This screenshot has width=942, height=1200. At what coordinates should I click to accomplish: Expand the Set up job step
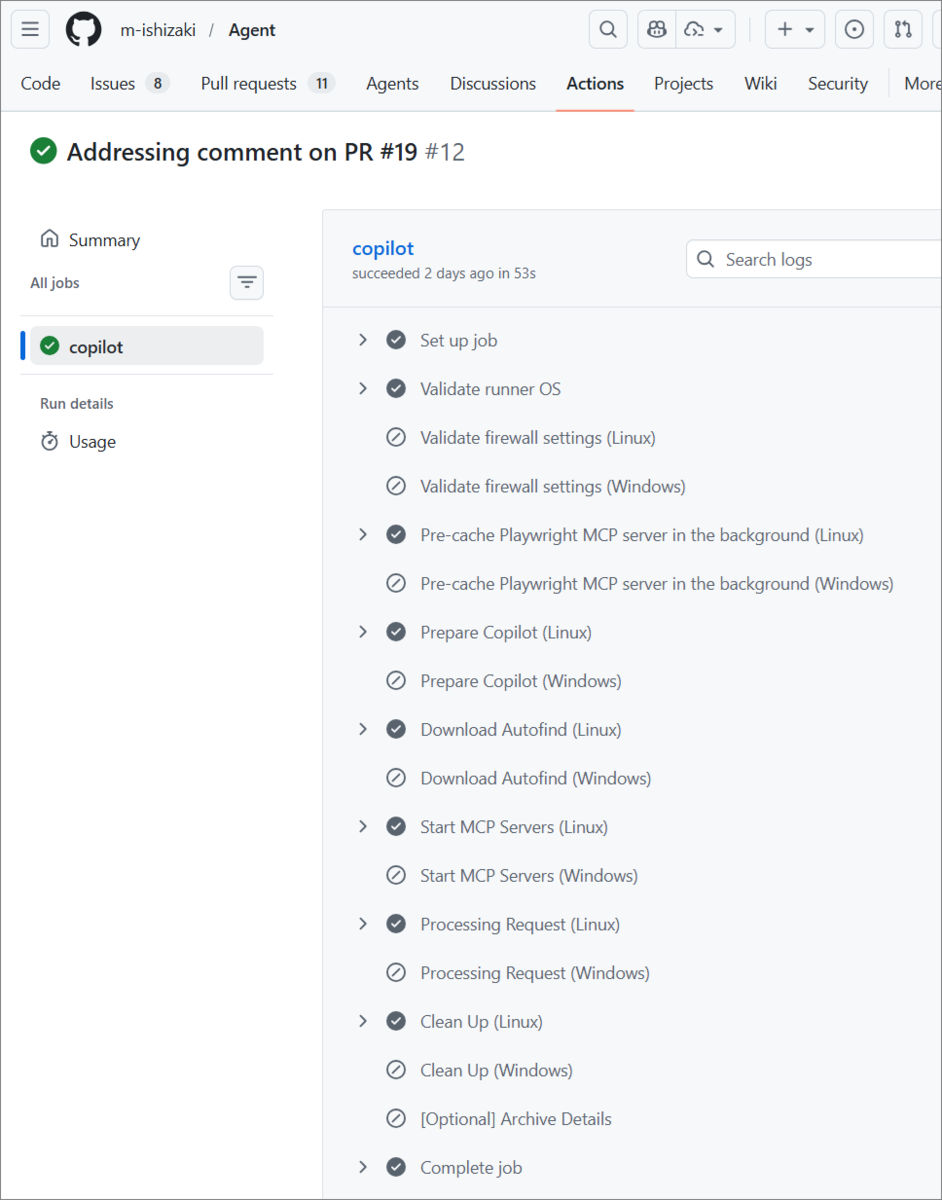coord(363,340)
